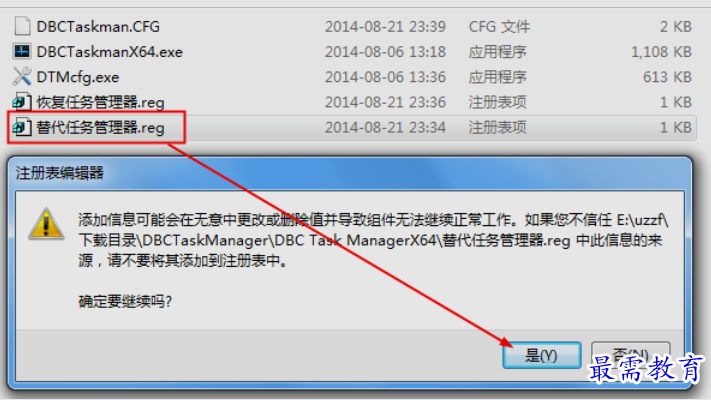The width and height of the screenshot is (711, 400).
Task: Click the 613 KB size entry
Action: click(667, 78)
